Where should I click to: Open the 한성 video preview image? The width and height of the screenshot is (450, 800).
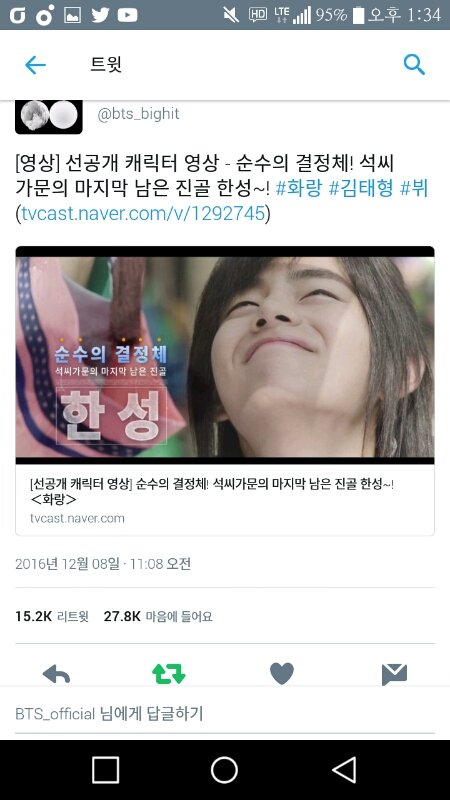[x=225, y=355]
